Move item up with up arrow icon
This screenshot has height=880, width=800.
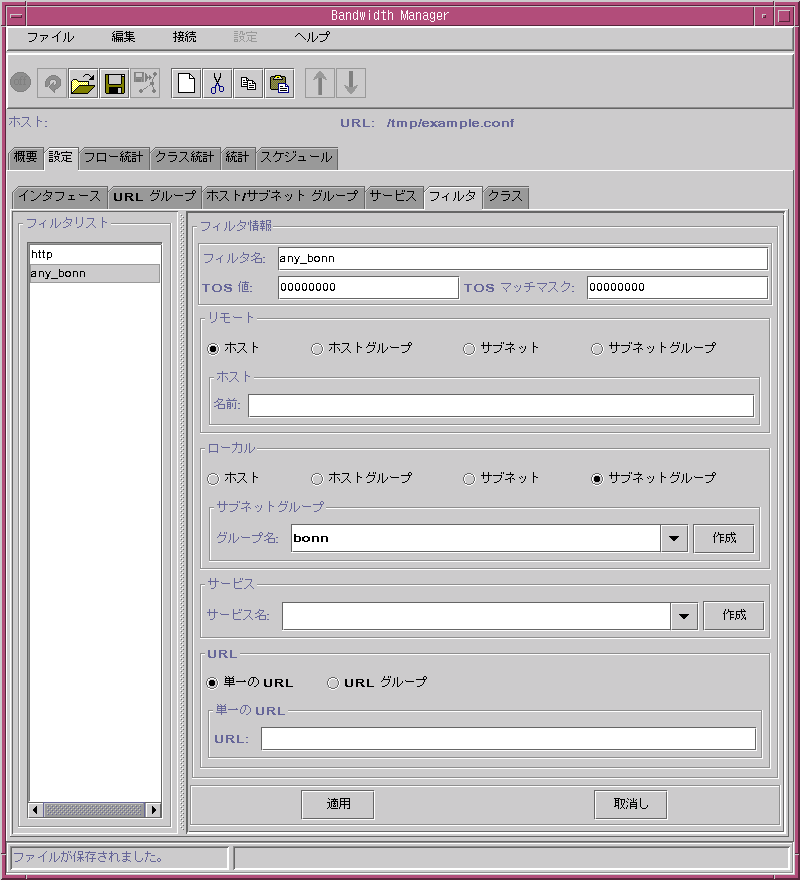pyautogui.click(x=320, y=83)
